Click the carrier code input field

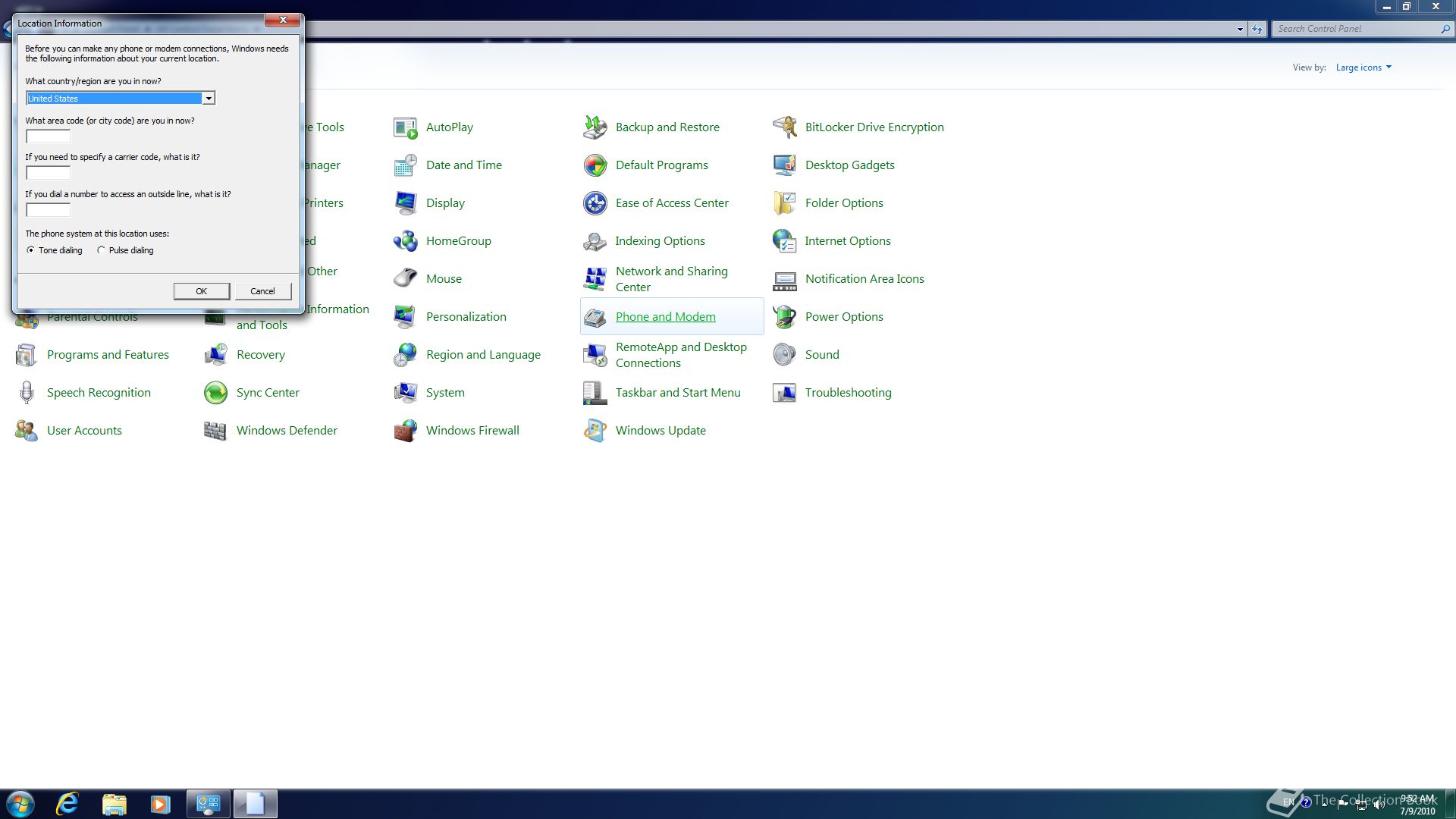coord(48,173)
